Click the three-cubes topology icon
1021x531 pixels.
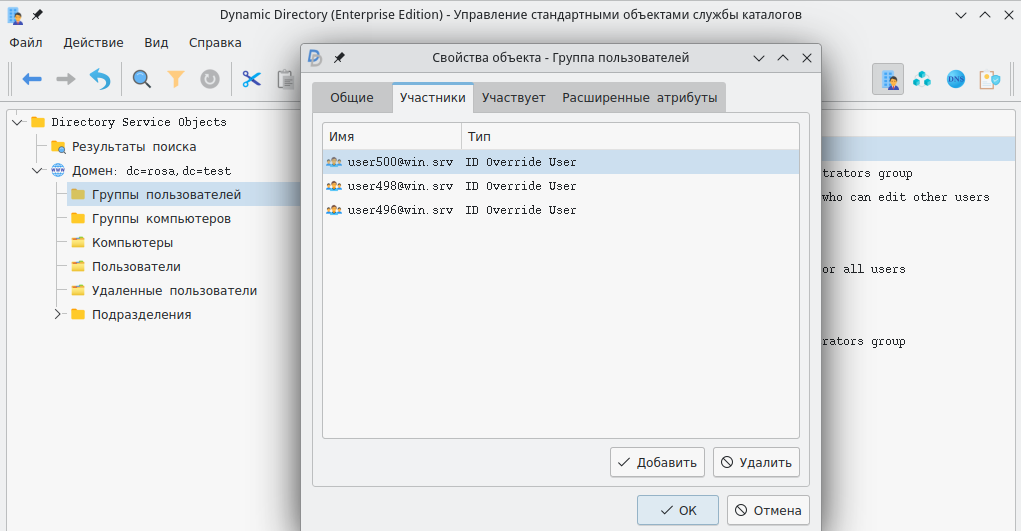(922, 79)
